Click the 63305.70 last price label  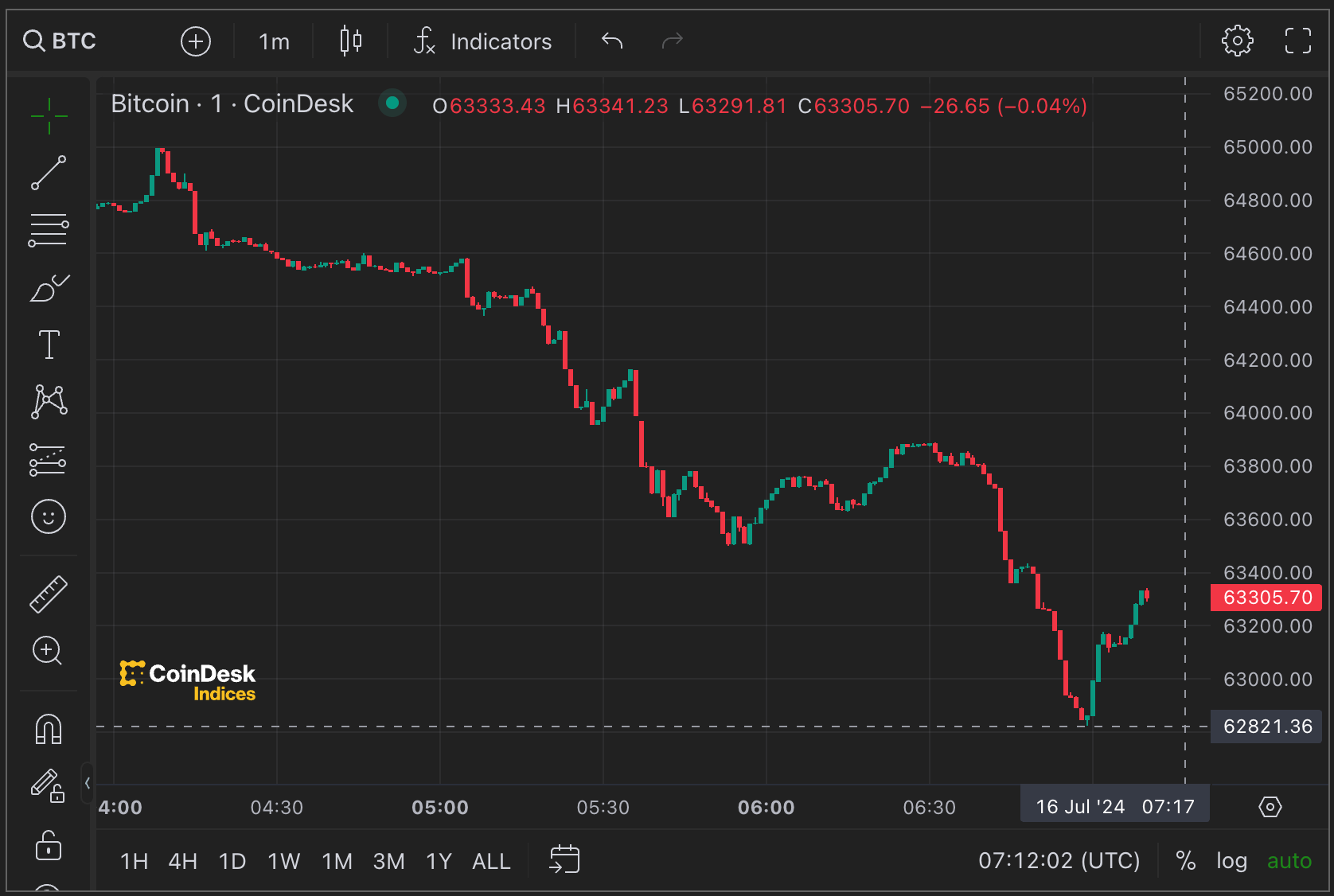(x=1266, y=598)
